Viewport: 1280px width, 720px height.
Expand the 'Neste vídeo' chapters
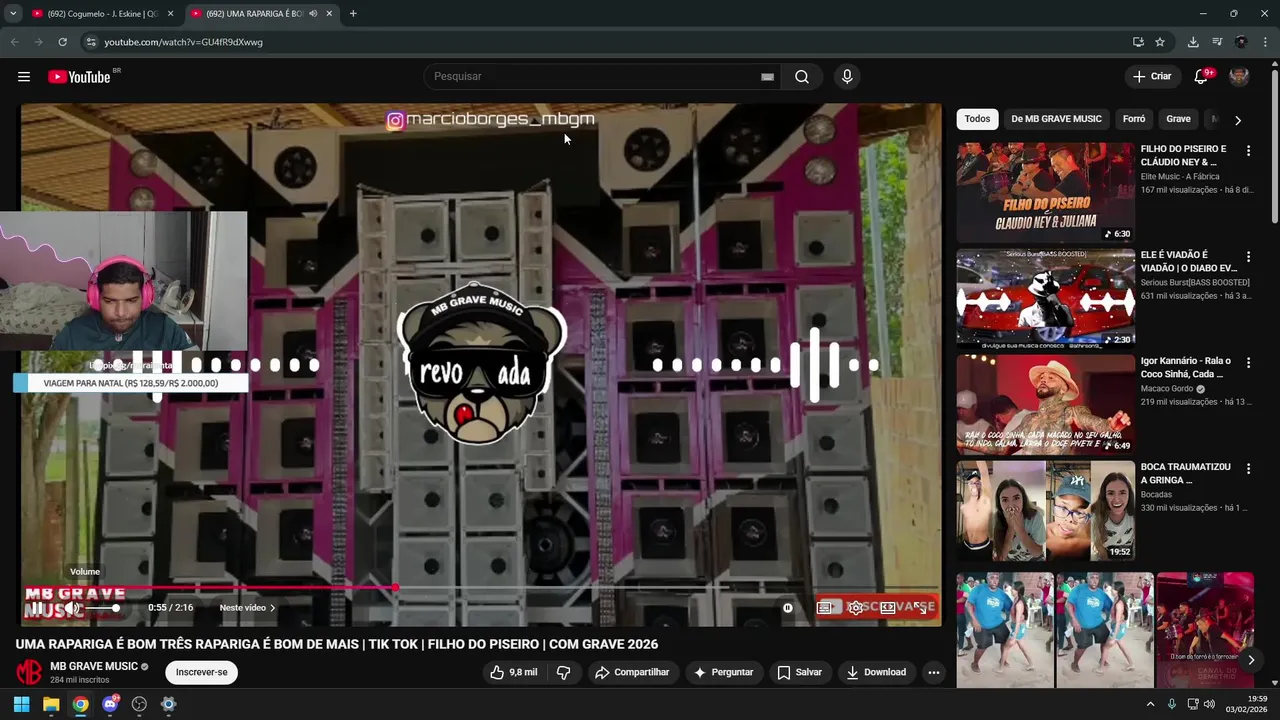click(247, 608)
